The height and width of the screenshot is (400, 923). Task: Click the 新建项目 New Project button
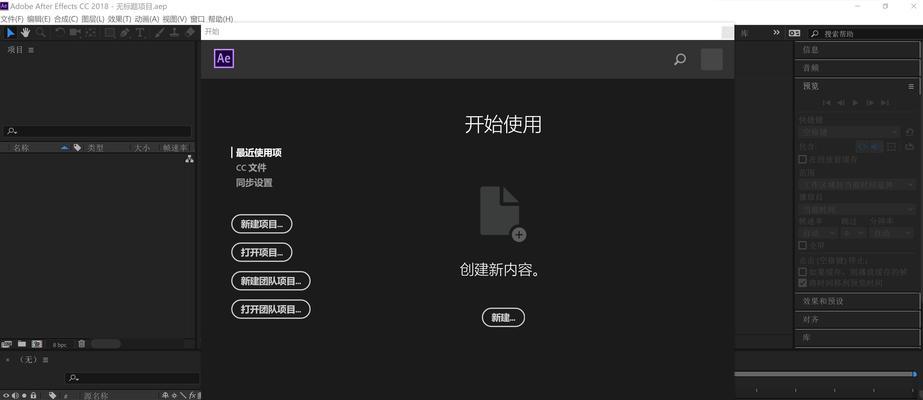[262, 224]
